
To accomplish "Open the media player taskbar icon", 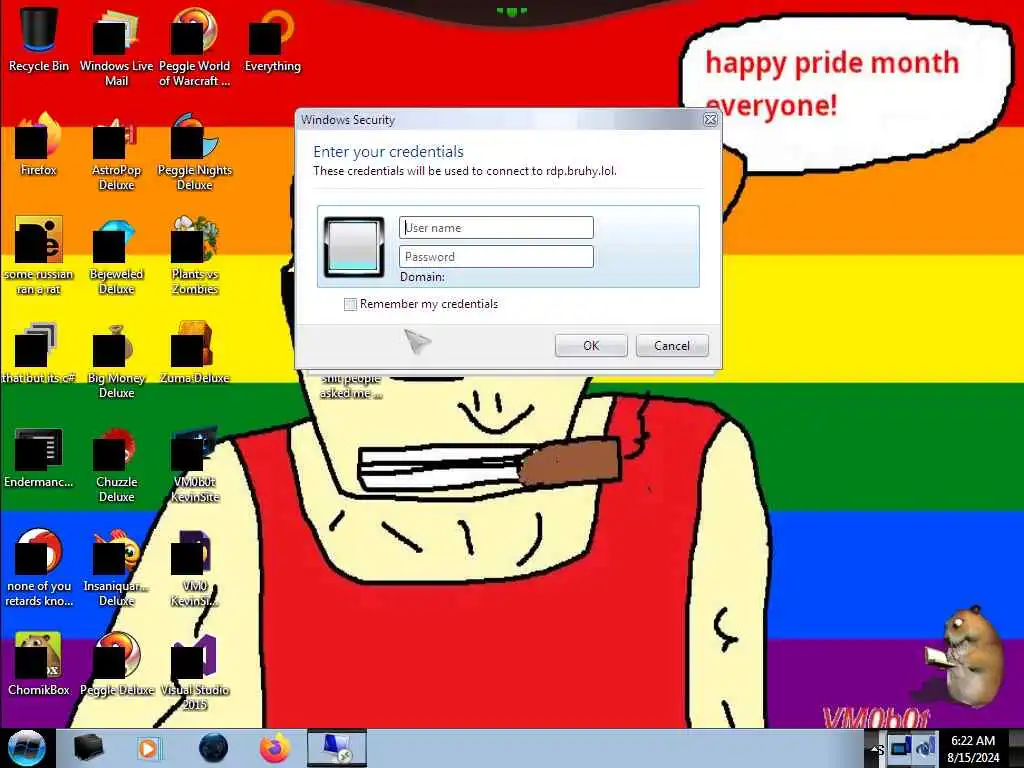I will tap(148, 748).
